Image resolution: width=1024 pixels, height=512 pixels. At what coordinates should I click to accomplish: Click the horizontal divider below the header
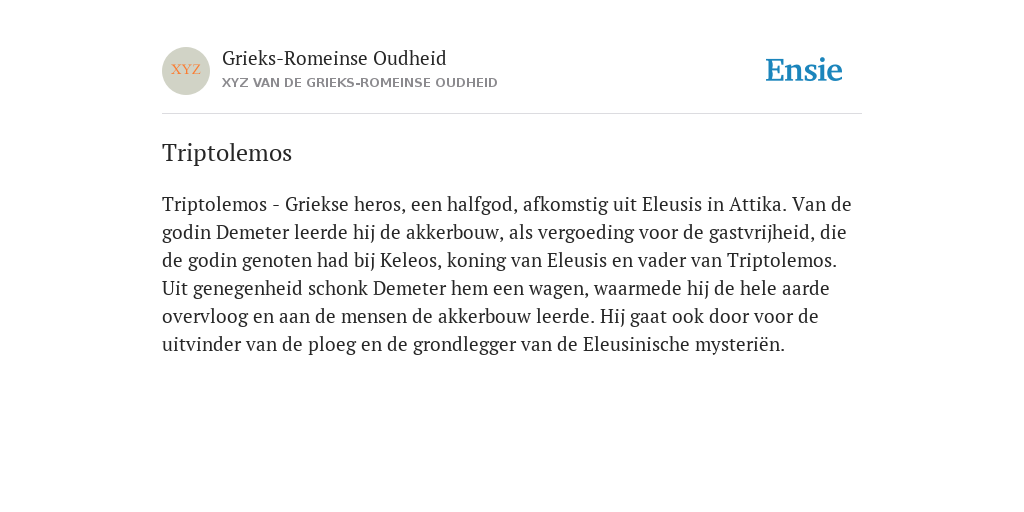coord(512,114)
